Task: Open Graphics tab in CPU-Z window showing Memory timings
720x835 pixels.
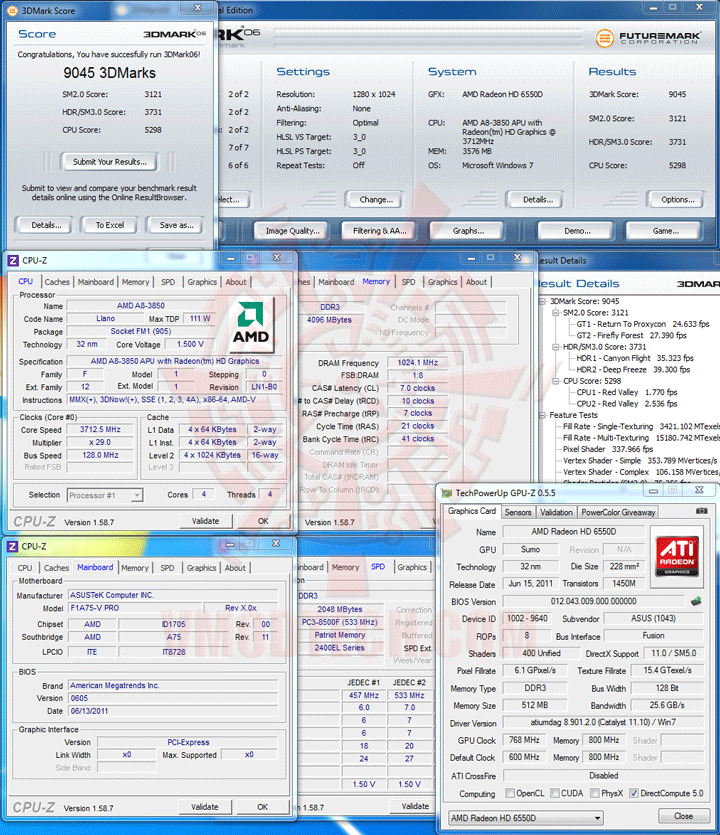Action: (443, 282)
